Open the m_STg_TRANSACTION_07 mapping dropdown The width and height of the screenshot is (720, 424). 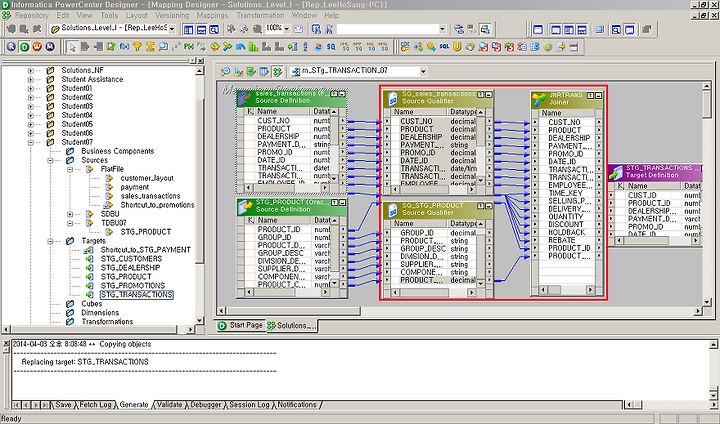tap(423, 71)
